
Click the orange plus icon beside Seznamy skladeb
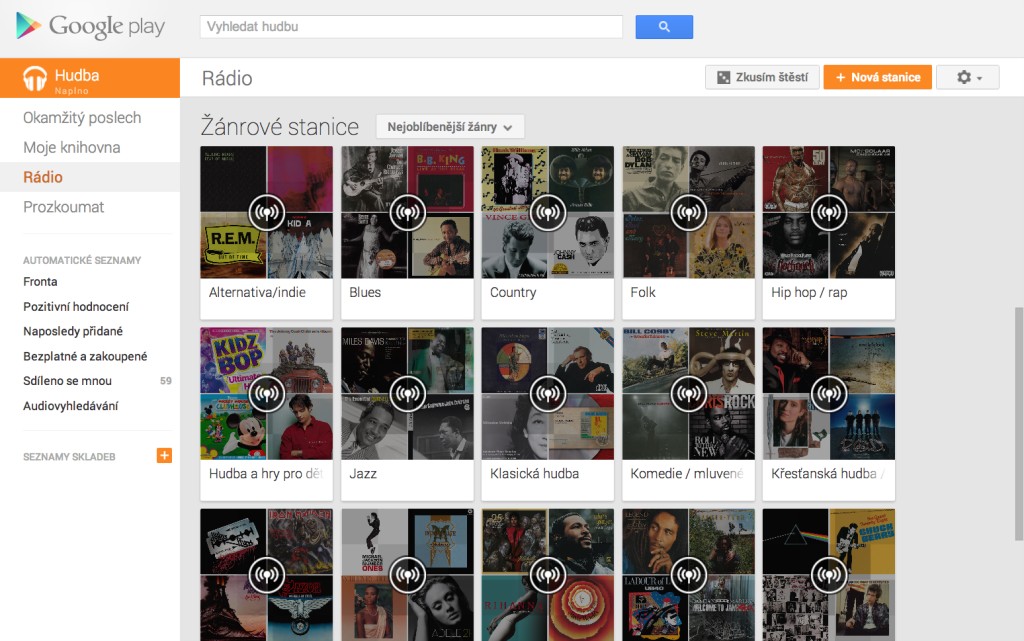pos(164,456)
